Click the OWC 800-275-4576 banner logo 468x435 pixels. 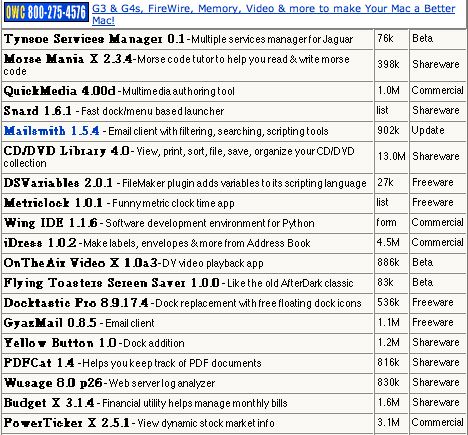[x=46, y=13]
